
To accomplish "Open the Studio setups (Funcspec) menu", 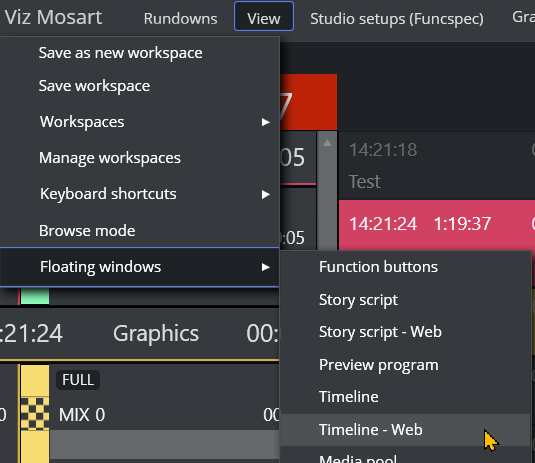I will point(397,18).
